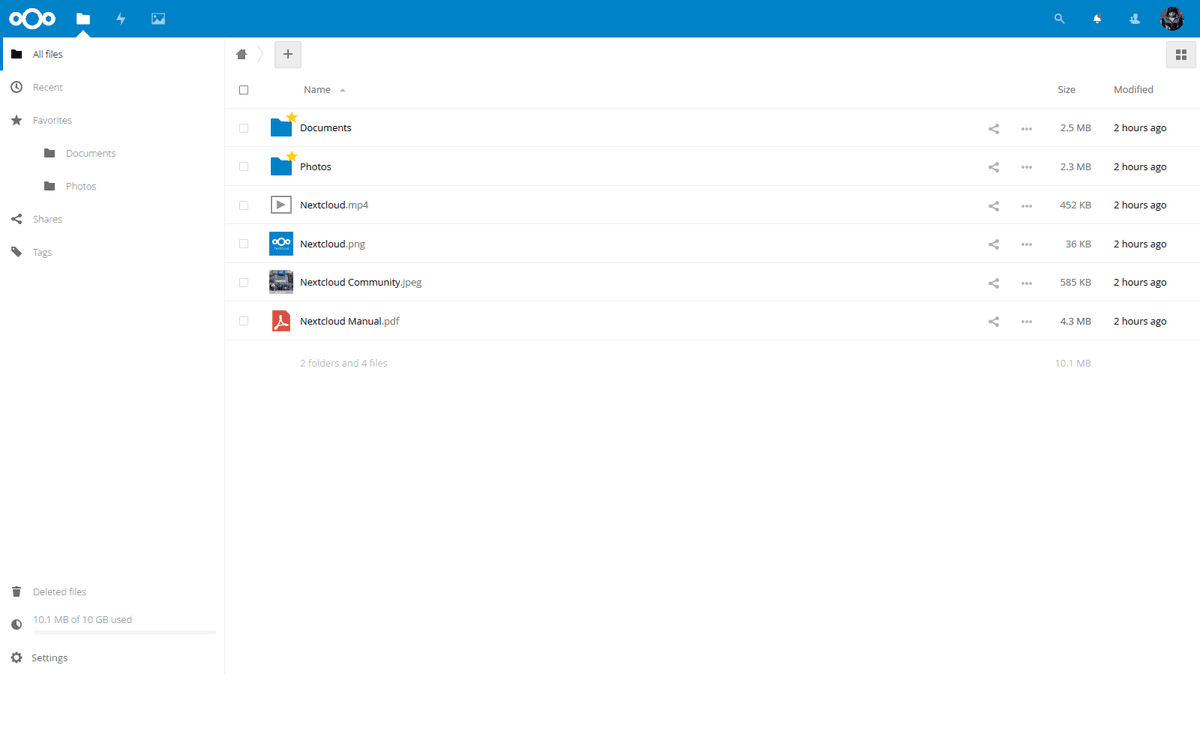
Task: Click the Nextcloud Manual.pdf icon
Action: pos(281,321)
